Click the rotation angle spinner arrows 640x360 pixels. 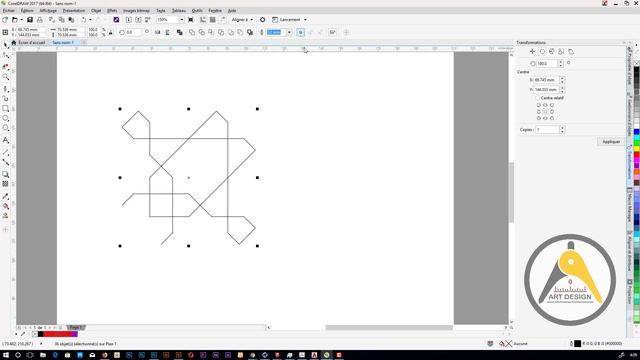click(x=560, y=63)
